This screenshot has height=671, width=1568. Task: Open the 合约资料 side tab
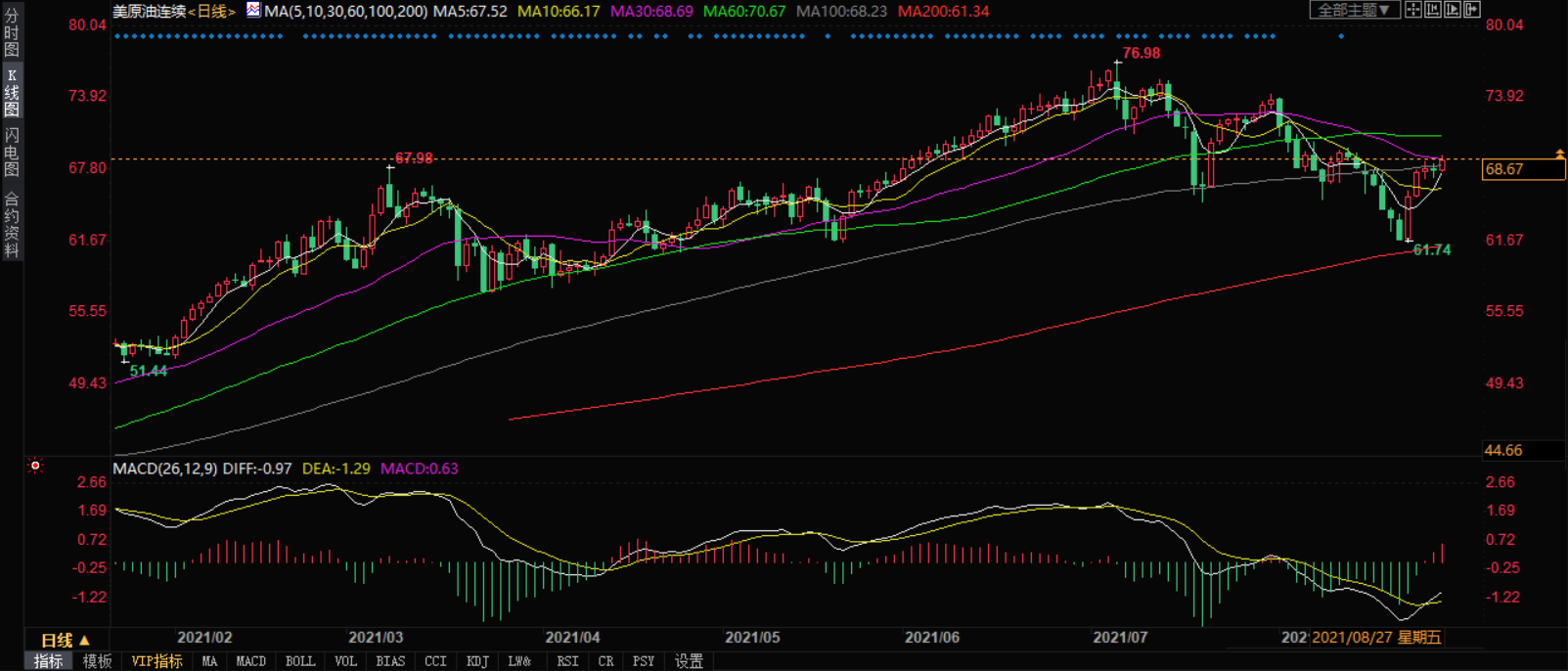(12, 225)
